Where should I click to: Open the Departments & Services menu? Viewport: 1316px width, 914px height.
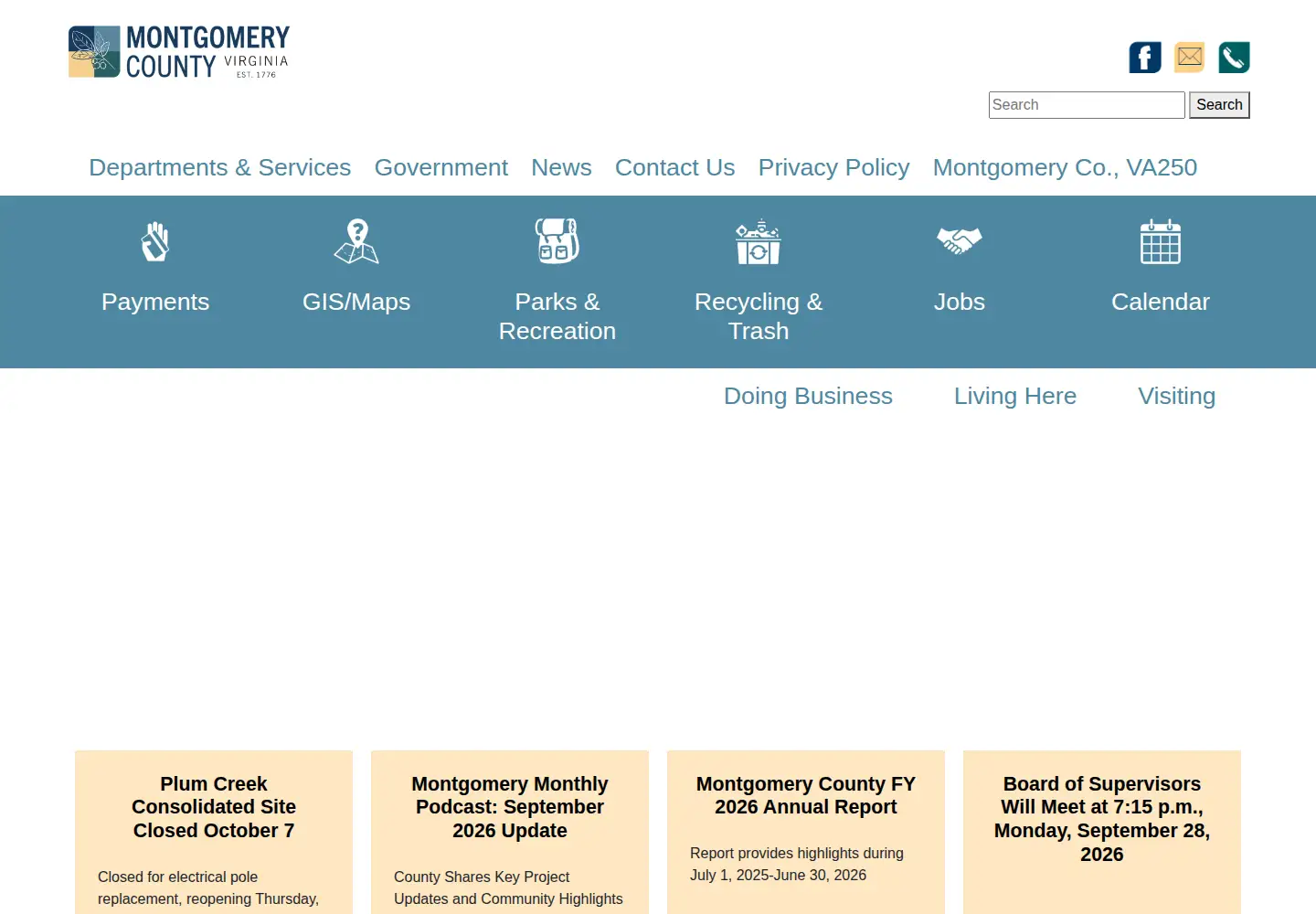(x=220, y=167)
